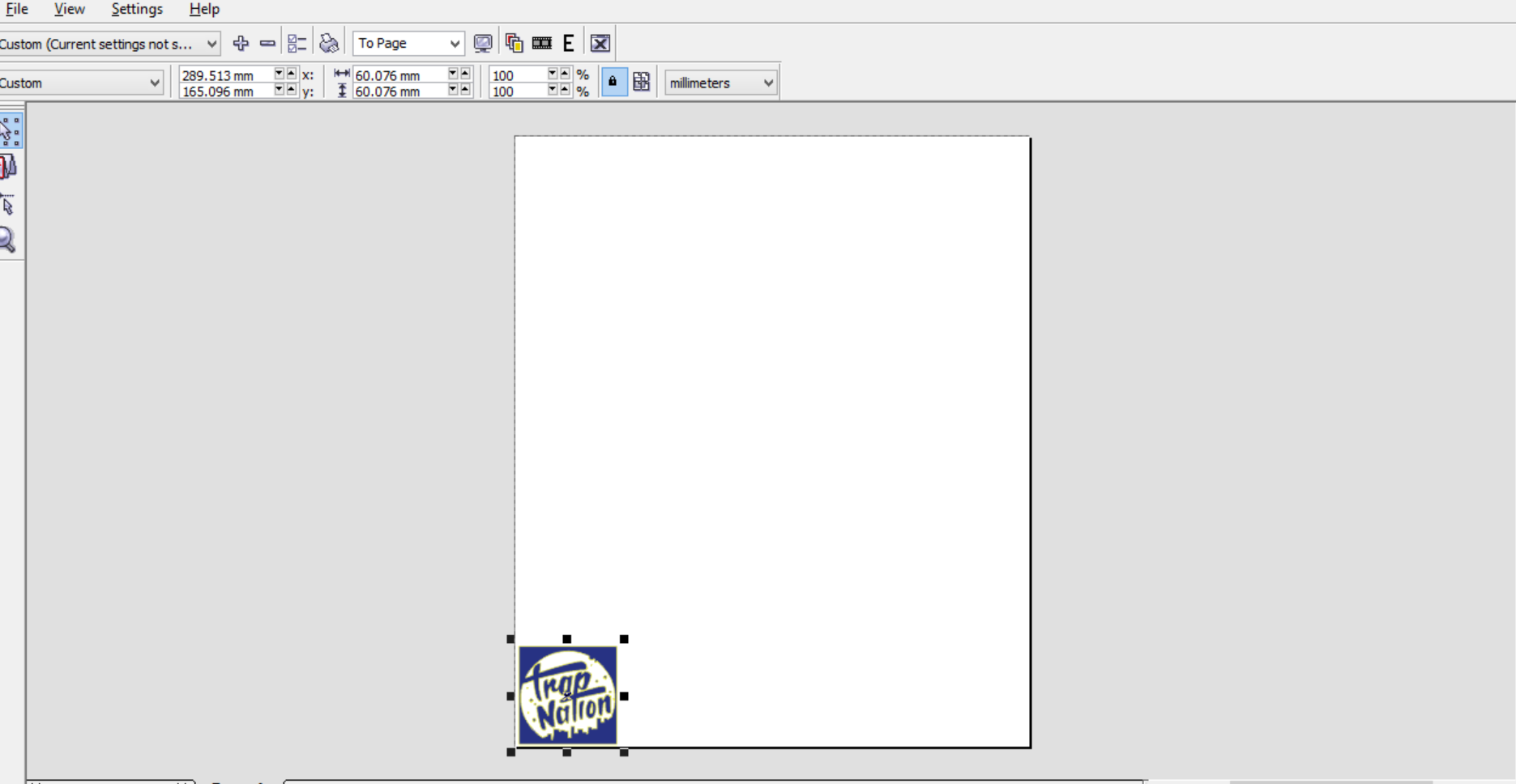The image size is (1516, 784).
Task: Open the Settings menu
Action: click(137, 9)
